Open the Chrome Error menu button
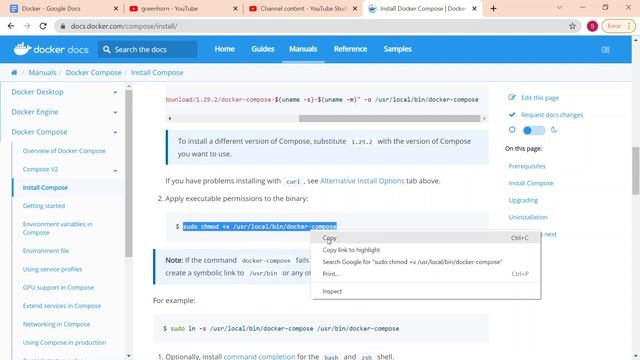This screenshot has width=640, height=360. point(618,26)
